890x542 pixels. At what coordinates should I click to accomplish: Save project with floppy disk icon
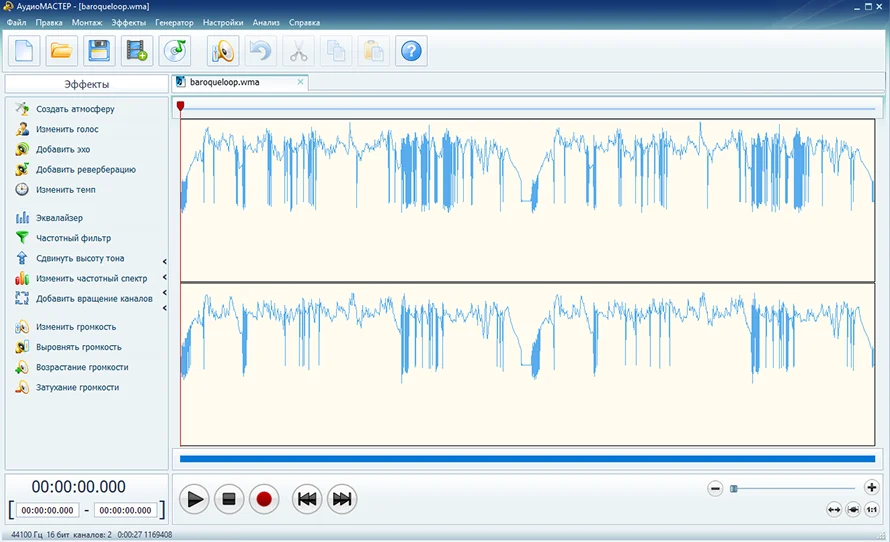tap(99, 51)
